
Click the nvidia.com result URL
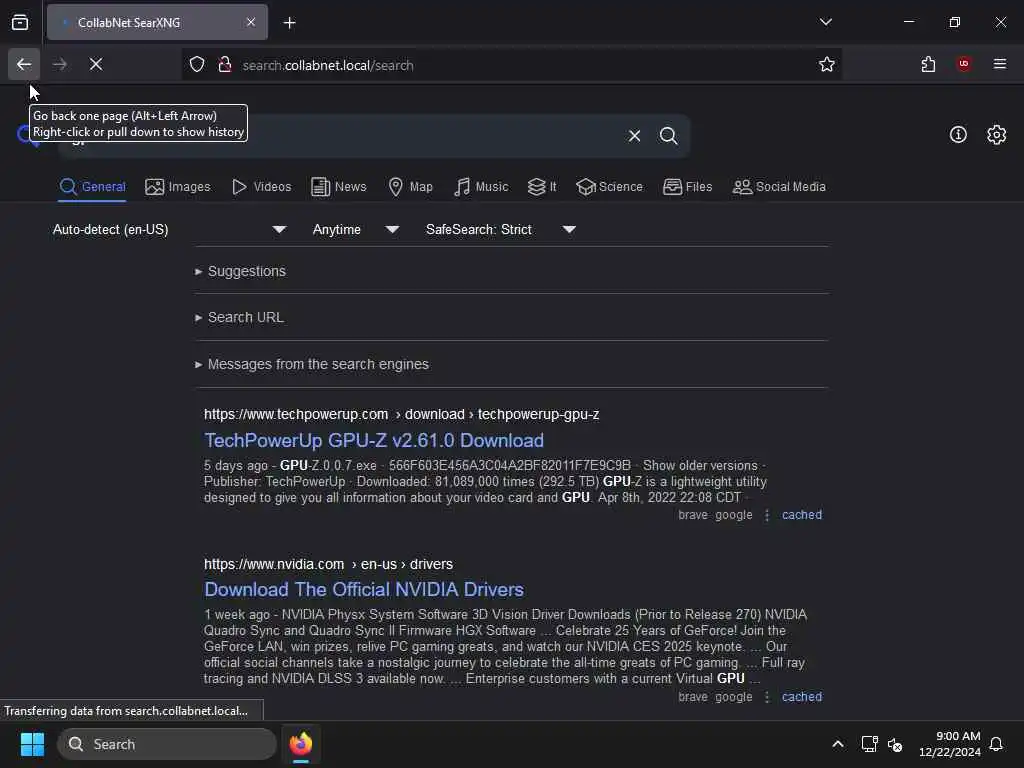click(x=328, y=564)
